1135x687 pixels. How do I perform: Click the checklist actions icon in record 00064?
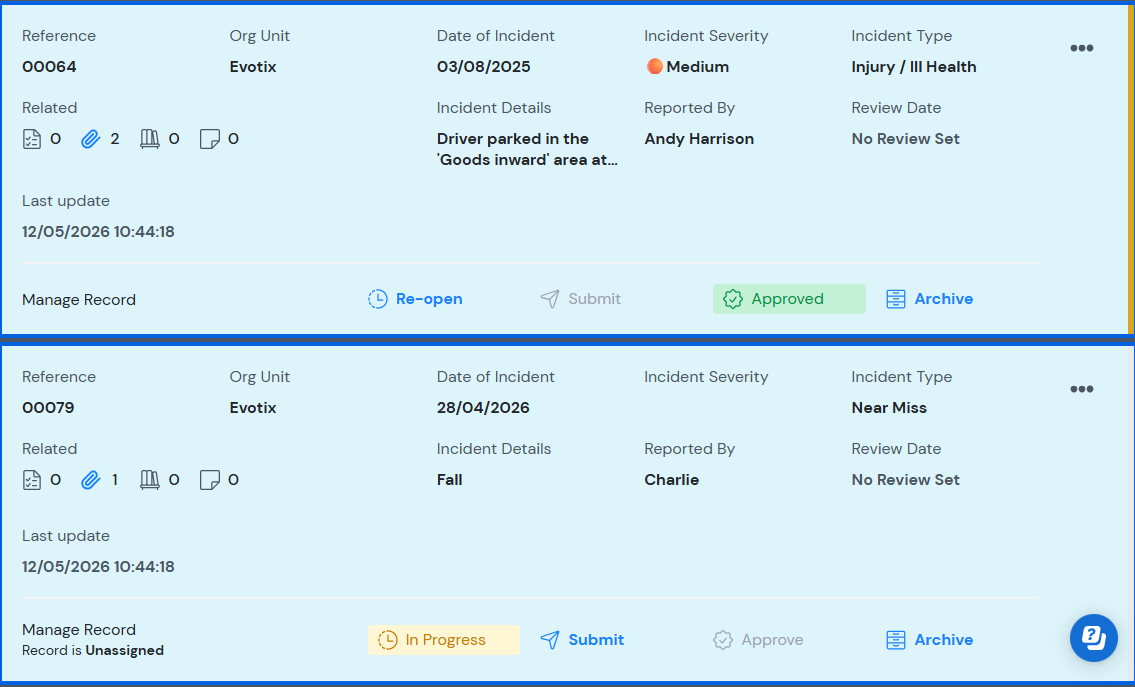32,139
